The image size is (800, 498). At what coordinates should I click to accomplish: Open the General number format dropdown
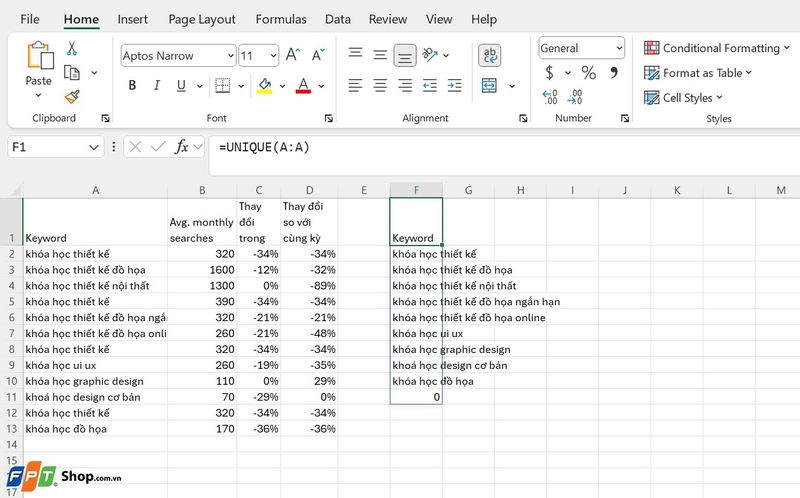coord(619,48)
